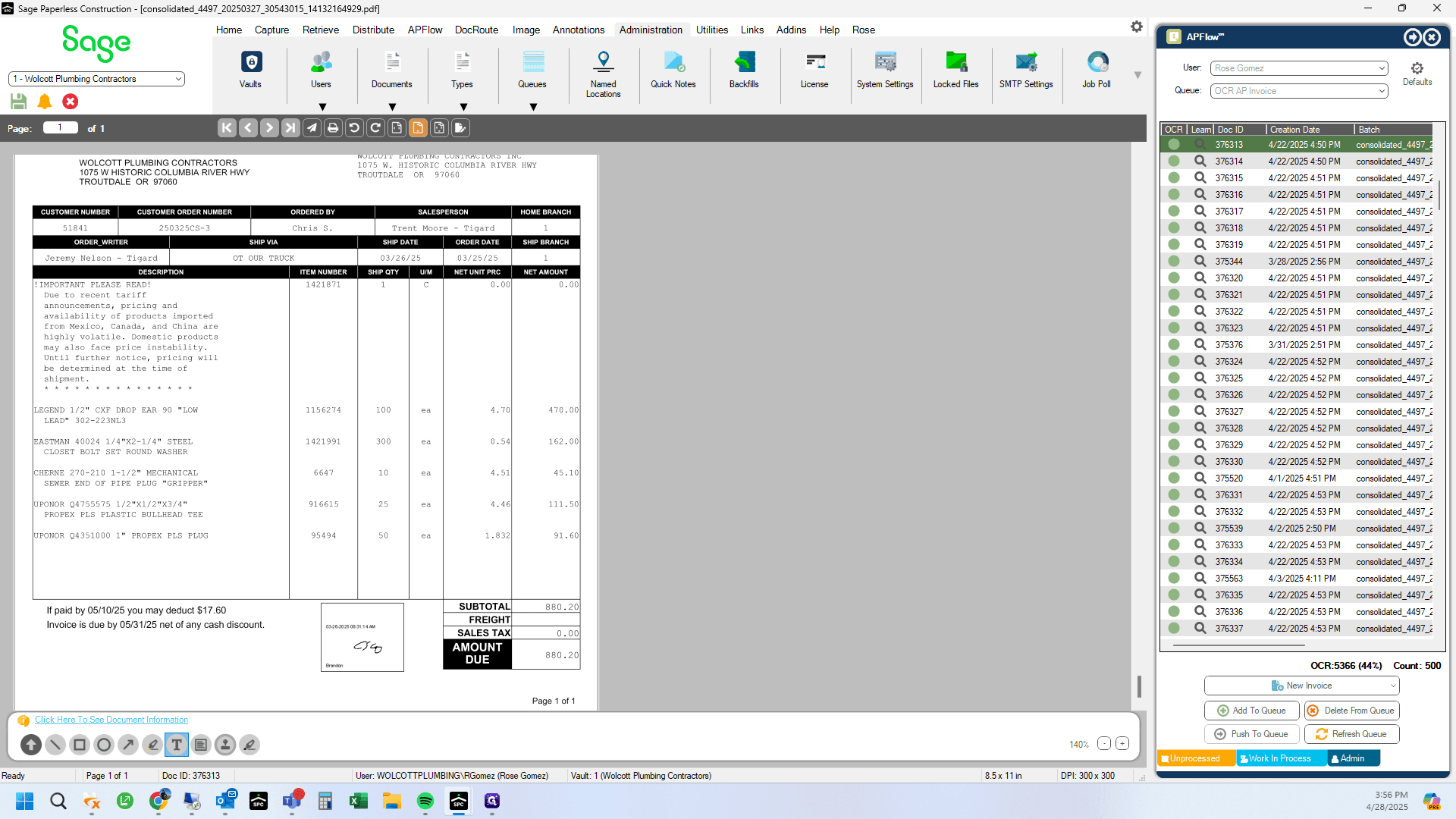Go to the previous page
The image size is (1456, 819).
coord(248,128)
